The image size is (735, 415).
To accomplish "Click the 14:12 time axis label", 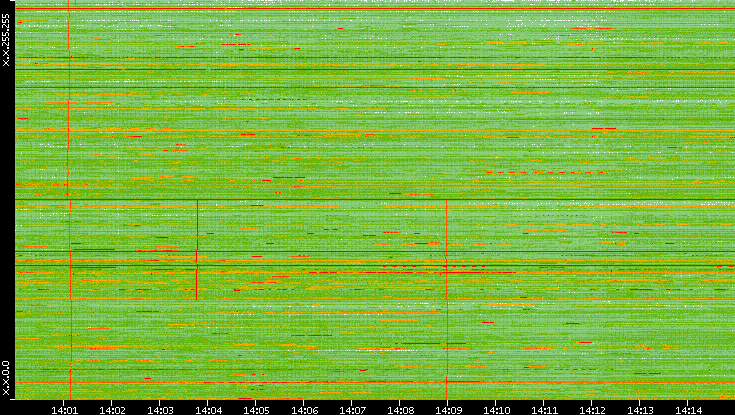I will click(592, 410).
